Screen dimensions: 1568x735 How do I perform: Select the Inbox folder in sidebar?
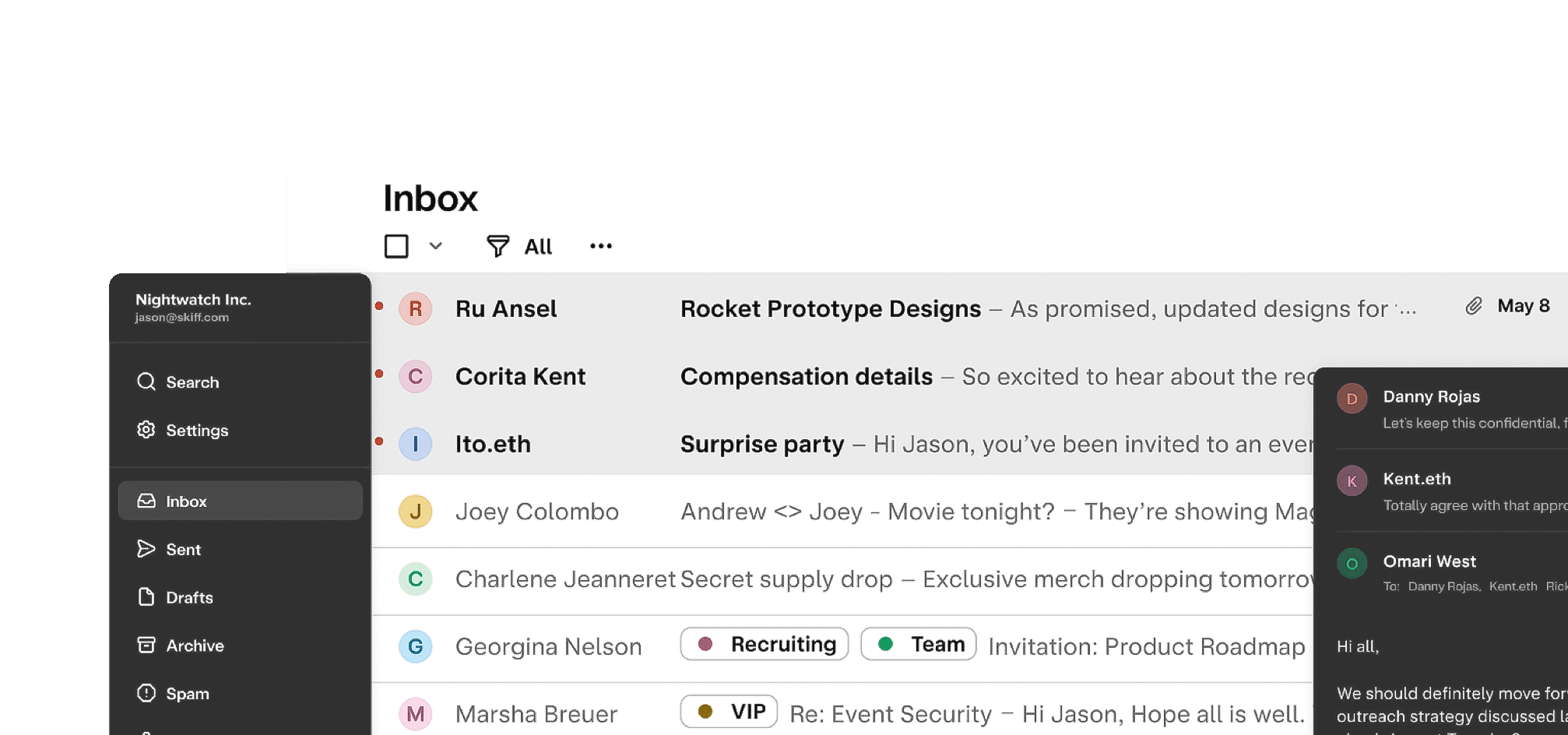click(x=240, y=501)
